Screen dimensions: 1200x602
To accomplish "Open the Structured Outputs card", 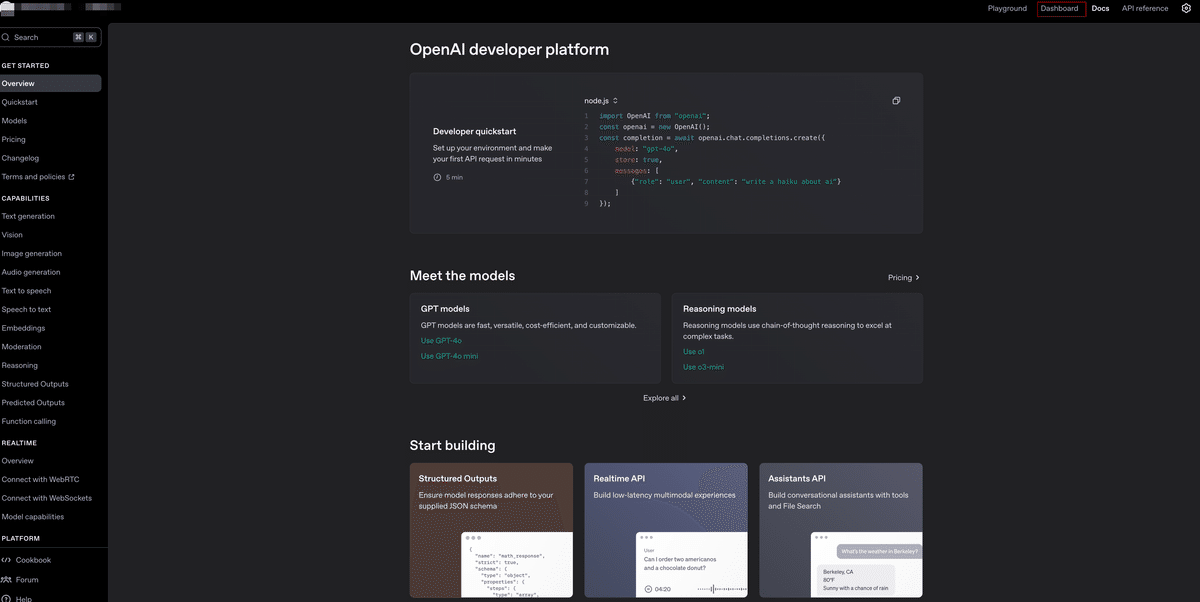I will [x=491, y=530].
